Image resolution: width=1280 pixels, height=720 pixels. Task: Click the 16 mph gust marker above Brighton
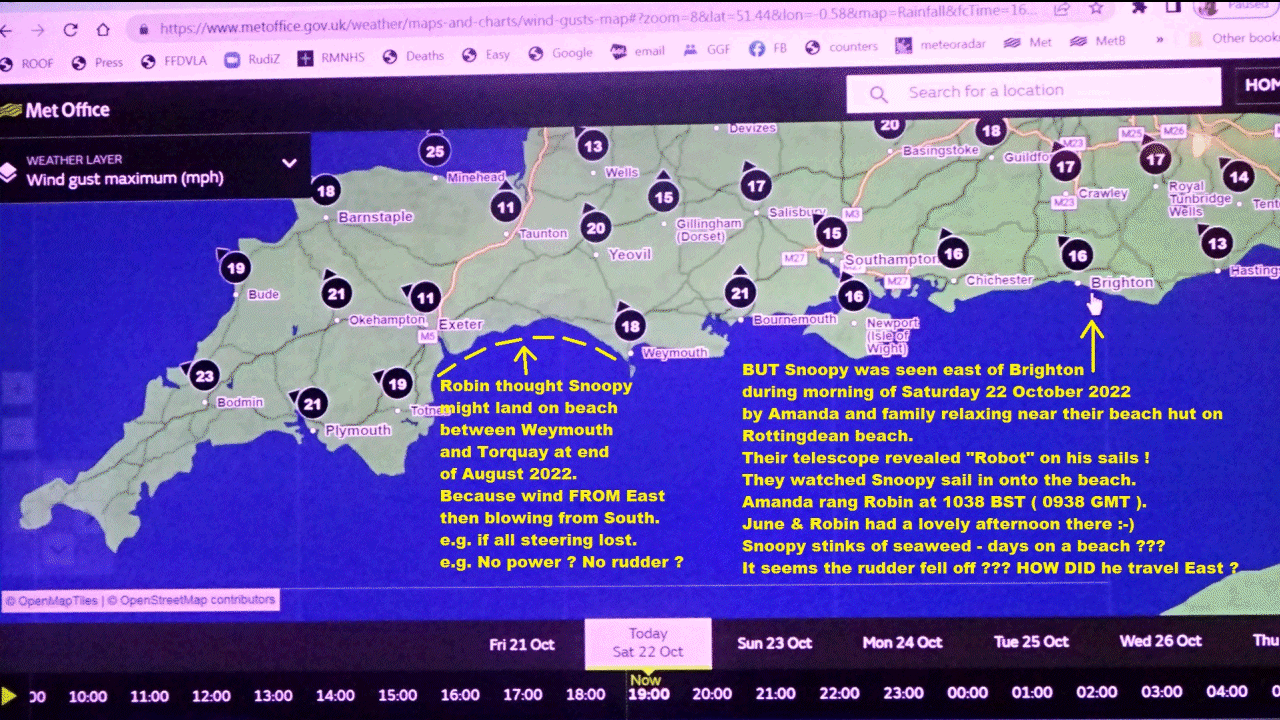click(1076, 256)
